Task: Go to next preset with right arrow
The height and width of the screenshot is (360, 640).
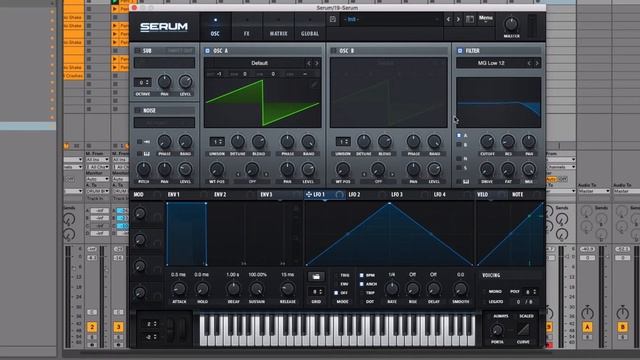Action: tap(458, 19)
